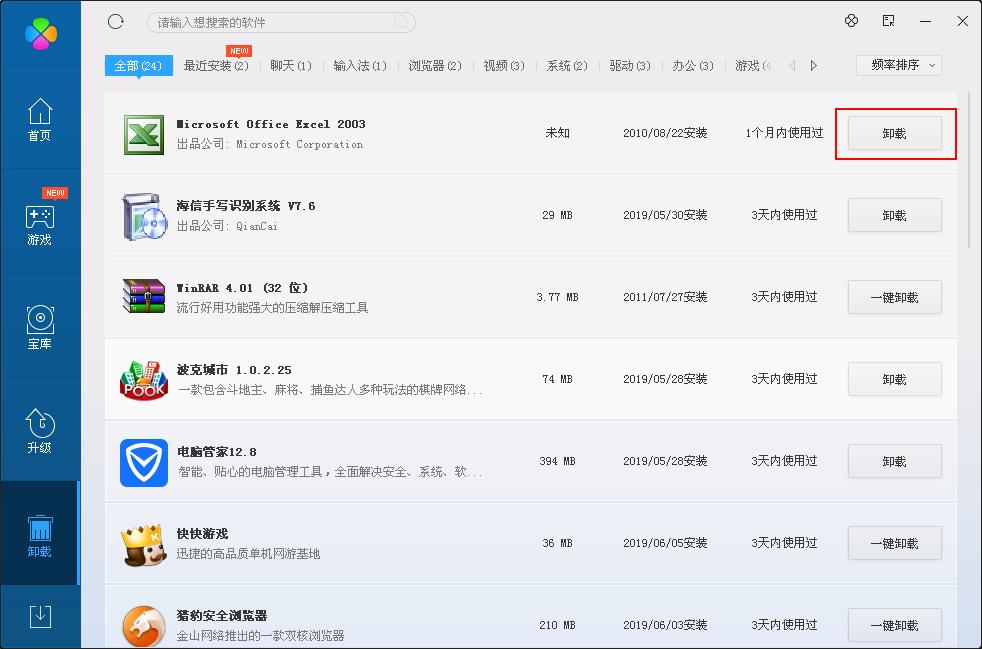Click the right arrow to reveal more categories
982x649 pixels.
813,64
